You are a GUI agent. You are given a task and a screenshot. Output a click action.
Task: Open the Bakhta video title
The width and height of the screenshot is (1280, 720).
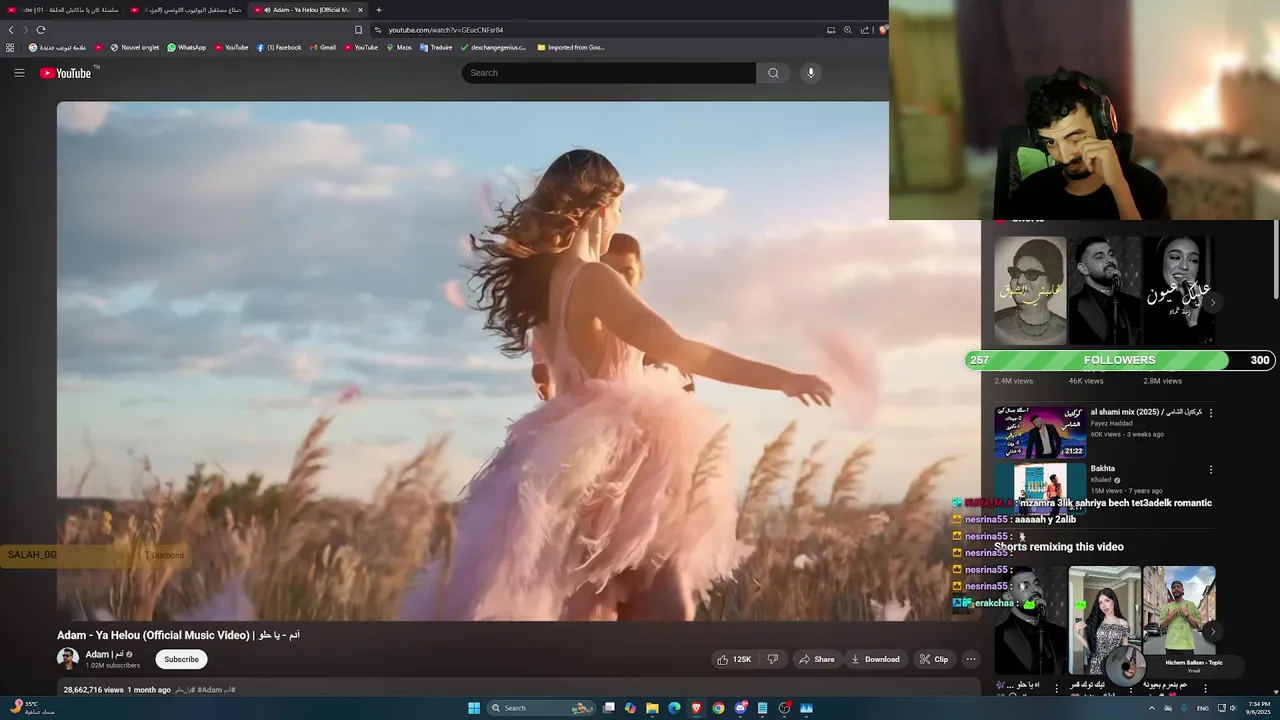(x=1102, y=468)
